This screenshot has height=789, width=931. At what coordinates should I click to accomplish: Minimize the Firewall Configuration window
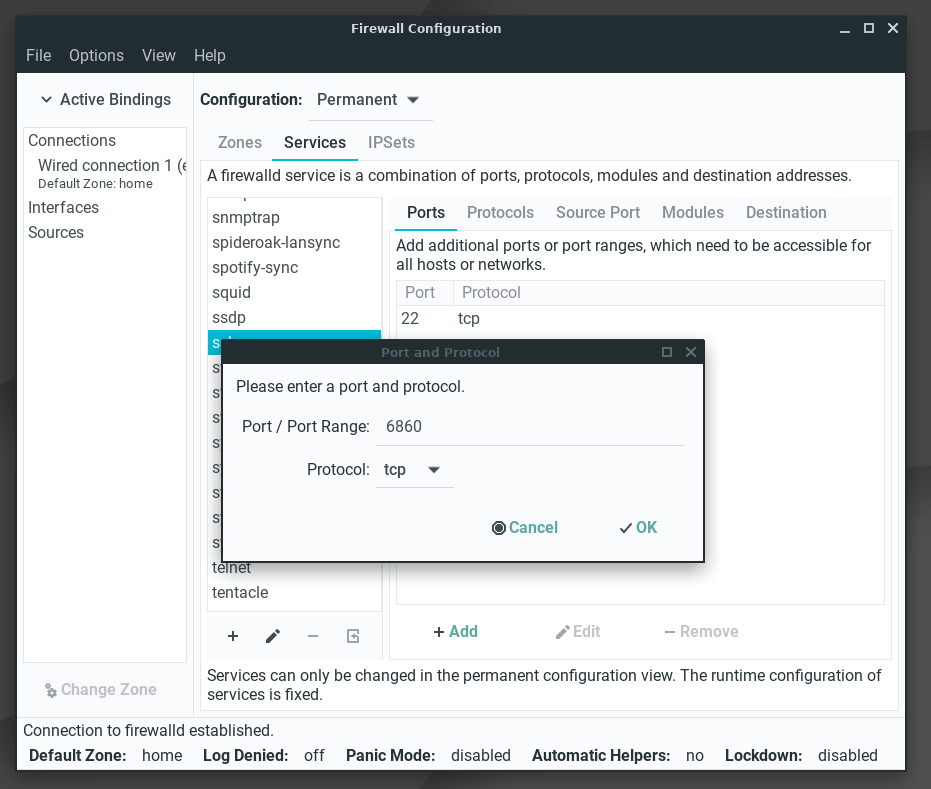tap(845, 28)
